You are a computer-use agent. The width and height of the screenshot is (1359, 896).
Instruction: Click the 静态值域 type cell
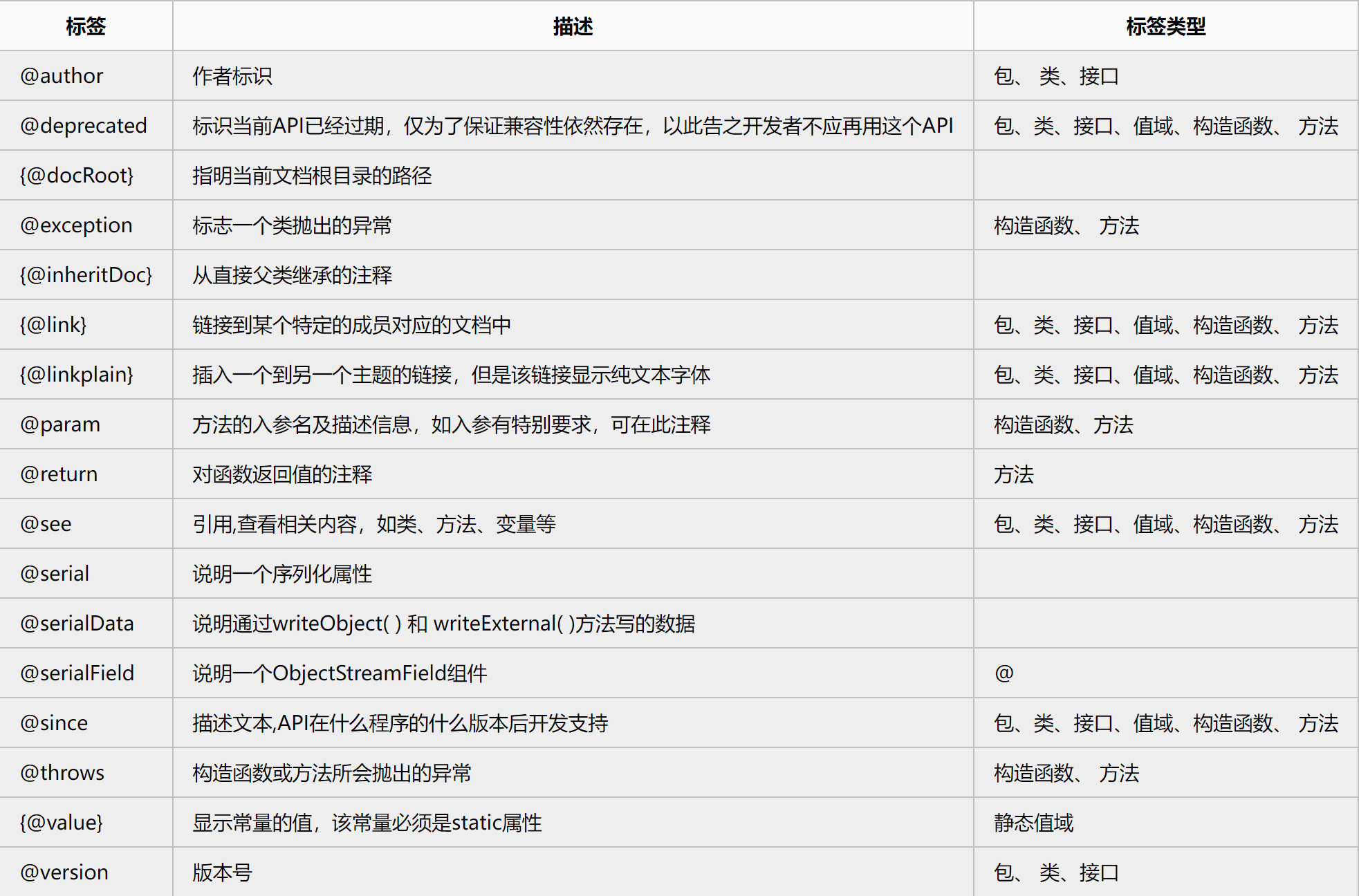pyautogui.click(x=1033, y=823)
